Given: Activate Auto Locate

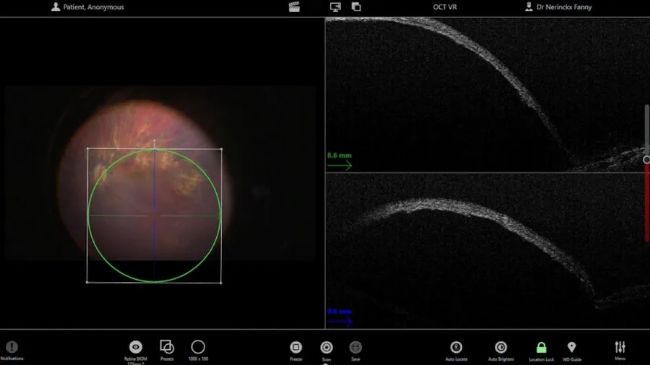Looking at the screenshot, I should click(456, 347).
